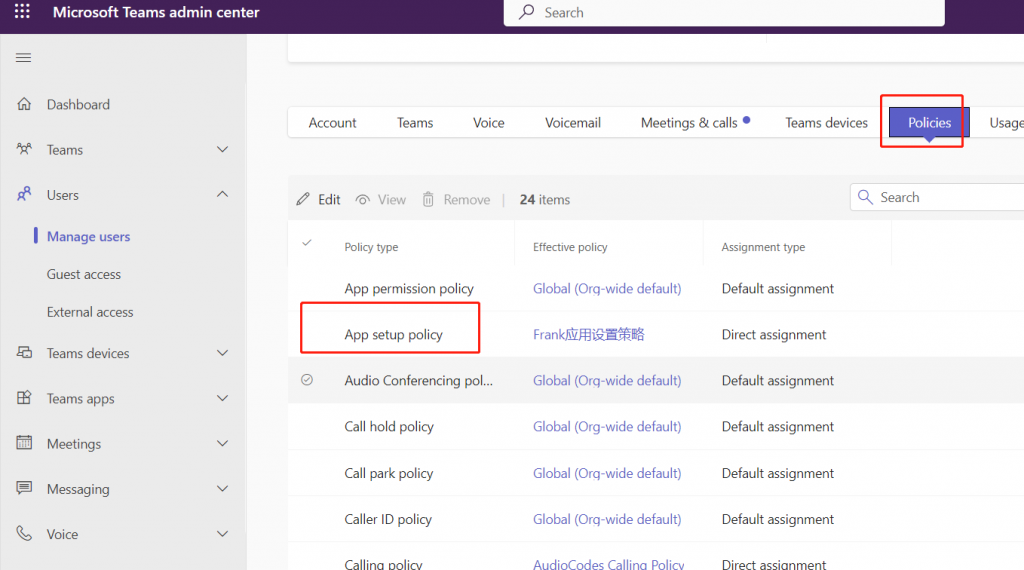Open Global policy link for Caller ID policy
The height and width of the screenshot is (570, 1024).
pyautogui.click(x=607, y=519)
